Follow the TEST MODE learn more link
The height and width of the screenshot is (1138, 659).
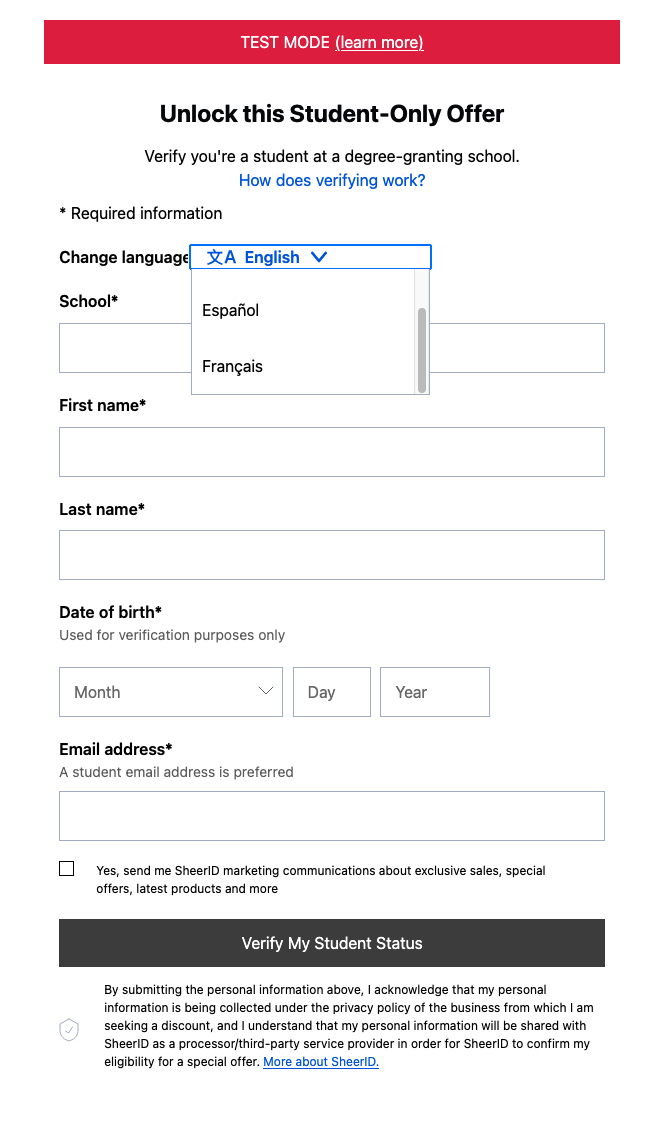[379, 42]
